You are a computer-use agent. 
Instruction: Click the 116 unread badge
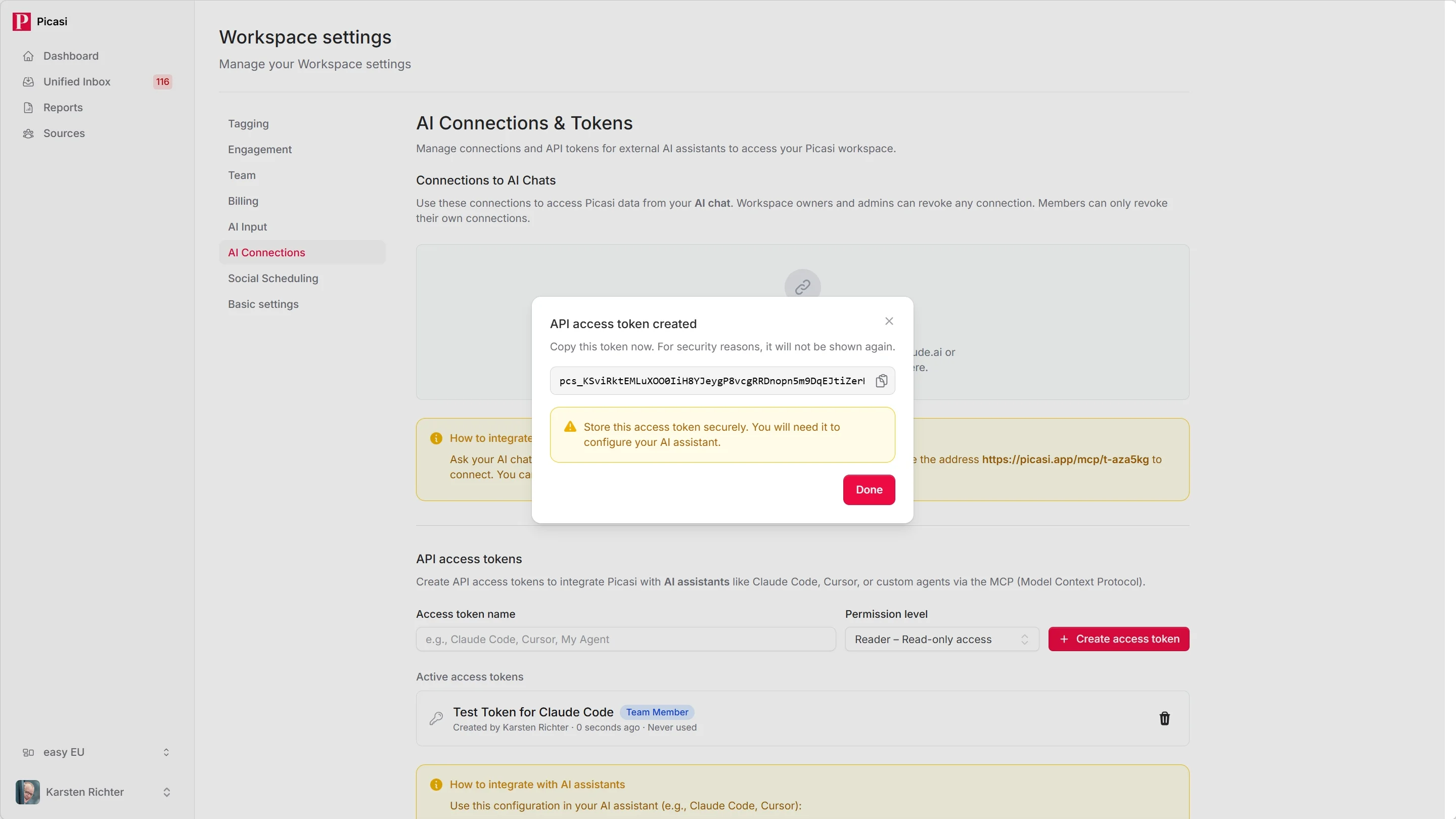coord(163,82)
